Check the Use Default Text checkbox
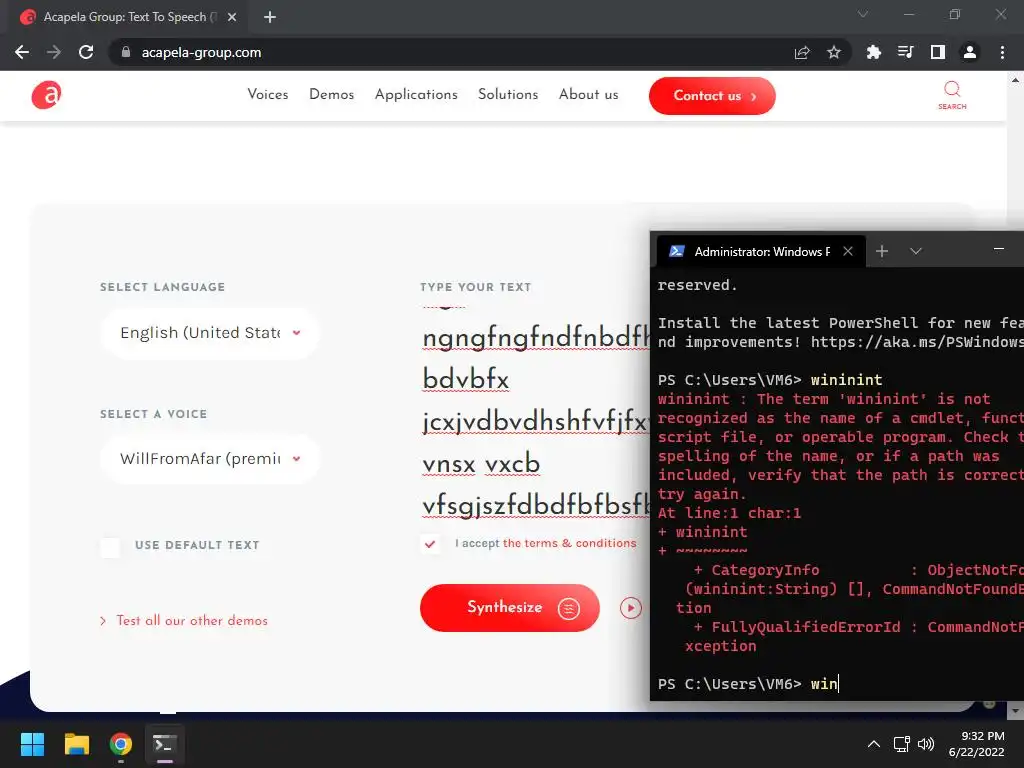 (110, 547)
